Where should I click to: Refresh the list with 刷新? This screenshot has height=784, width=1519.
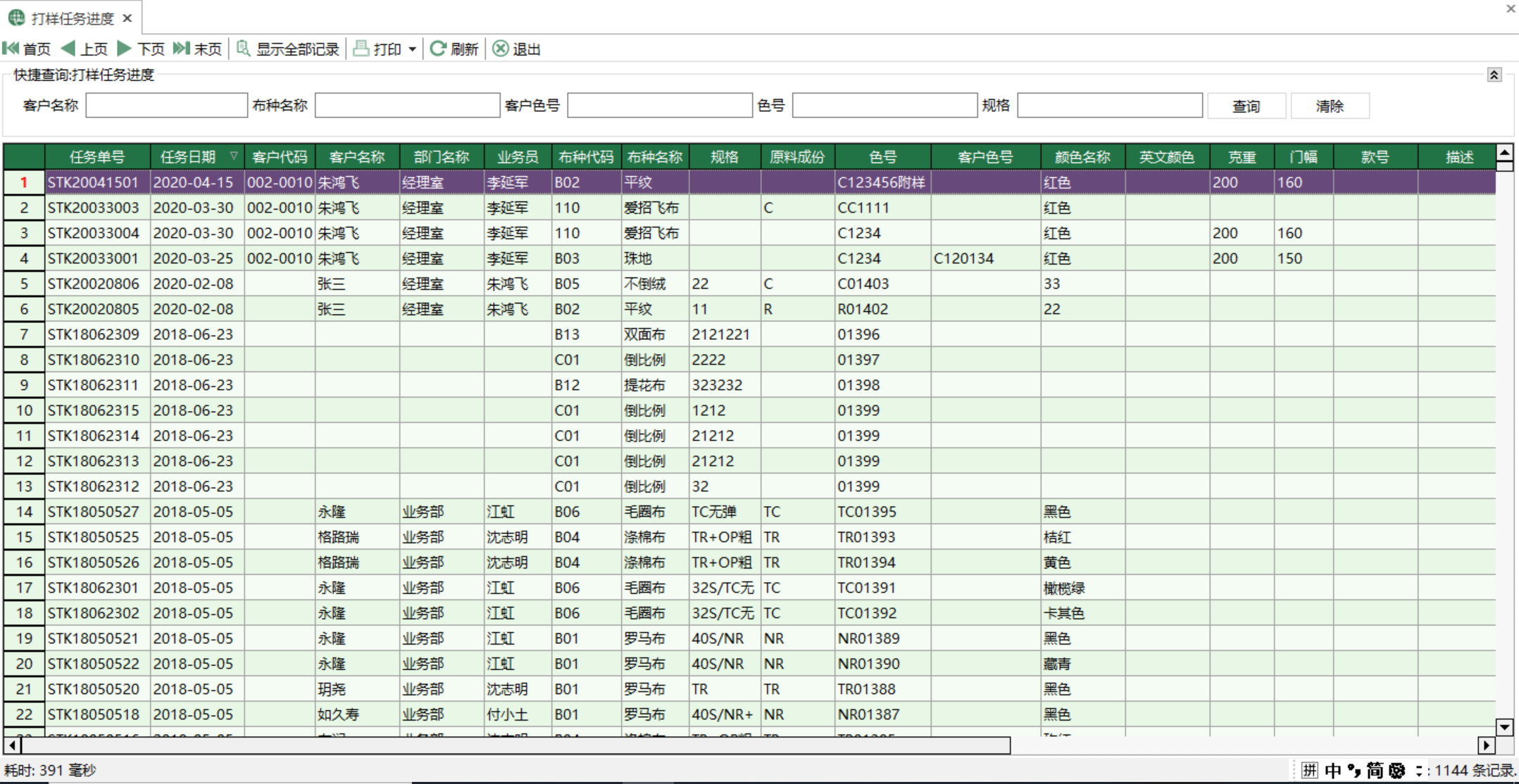(x=454, y=49)
